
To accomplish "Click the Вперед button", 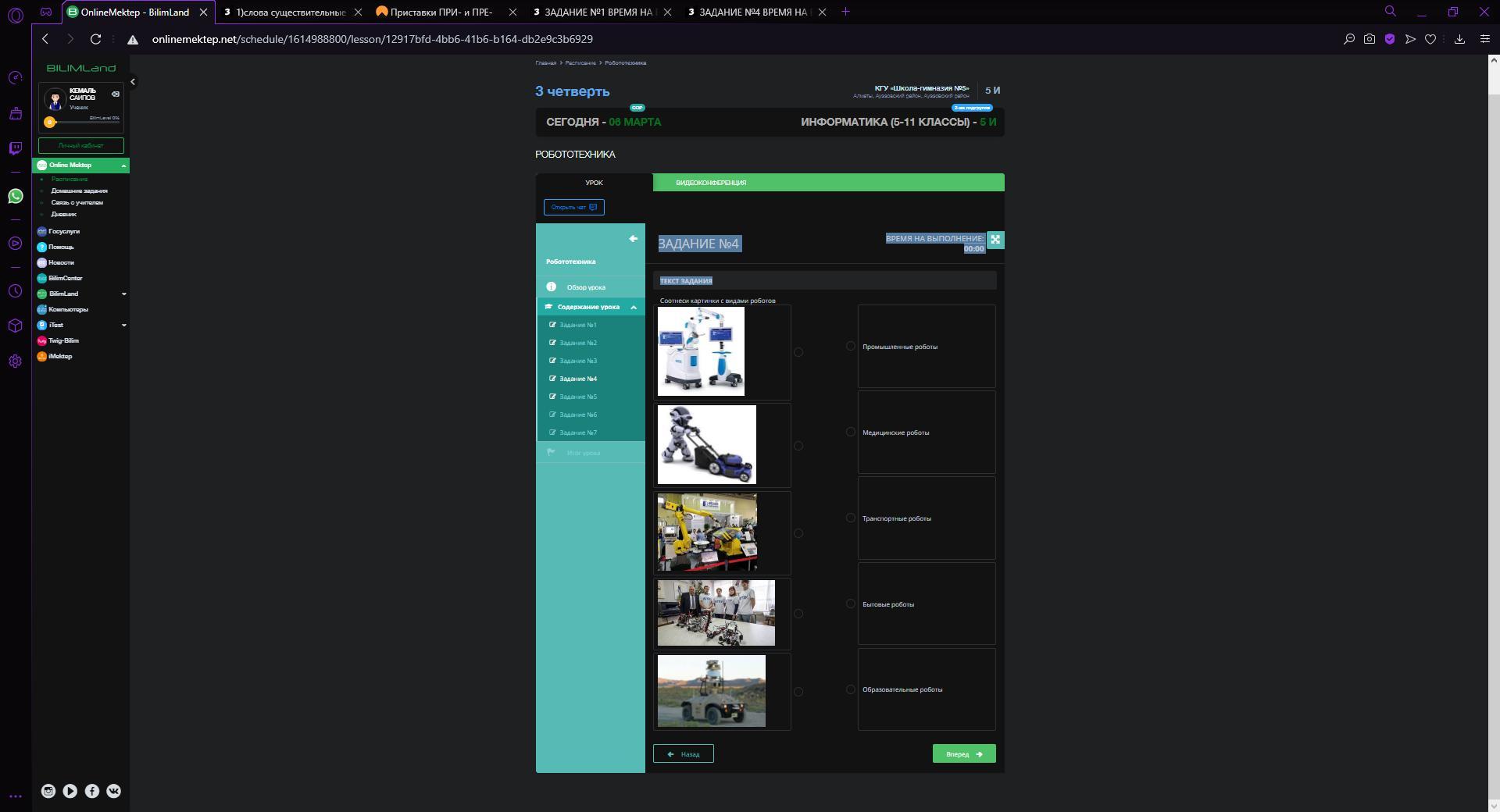I will pyautogui.click(x=963, y=753).
